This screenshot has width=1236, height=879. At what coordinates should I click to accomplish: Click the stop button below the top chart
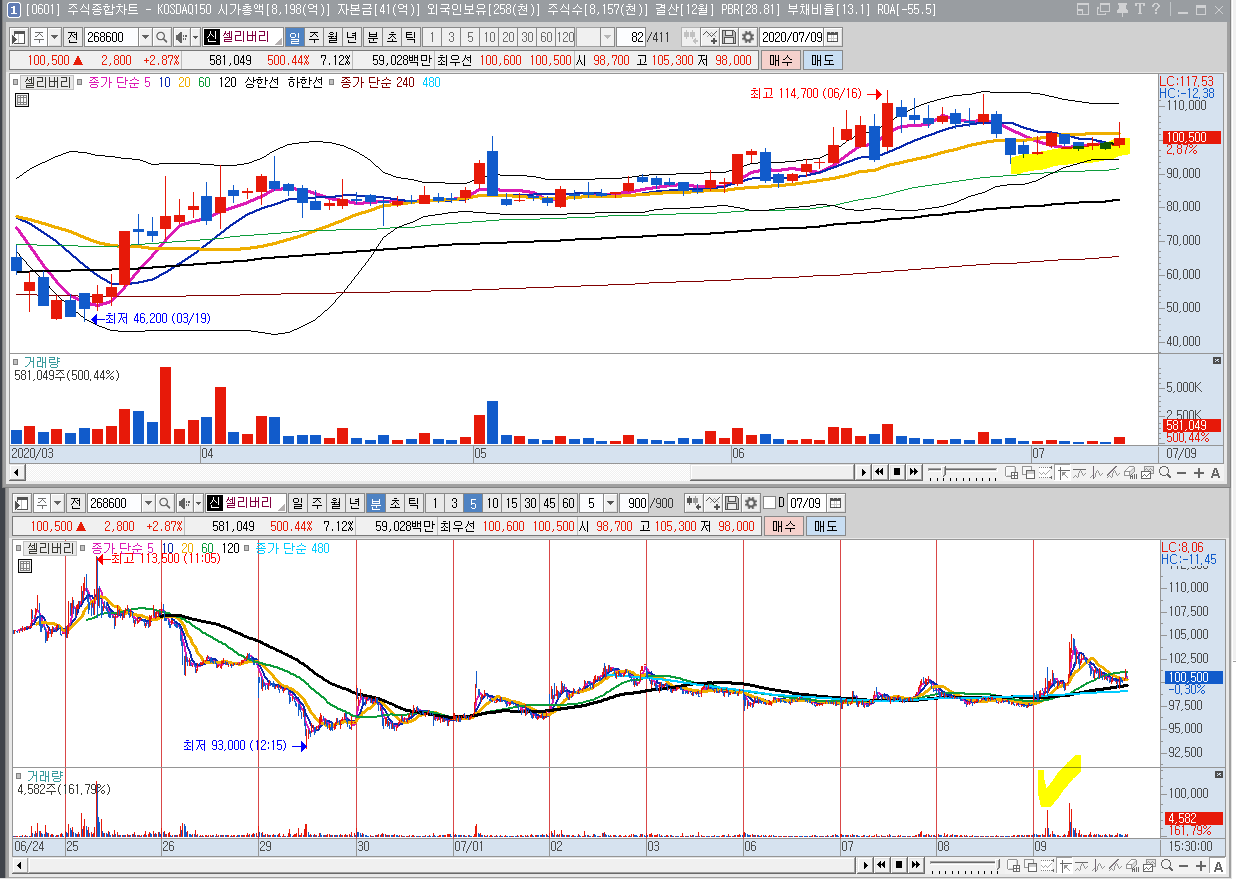(897, 472)
